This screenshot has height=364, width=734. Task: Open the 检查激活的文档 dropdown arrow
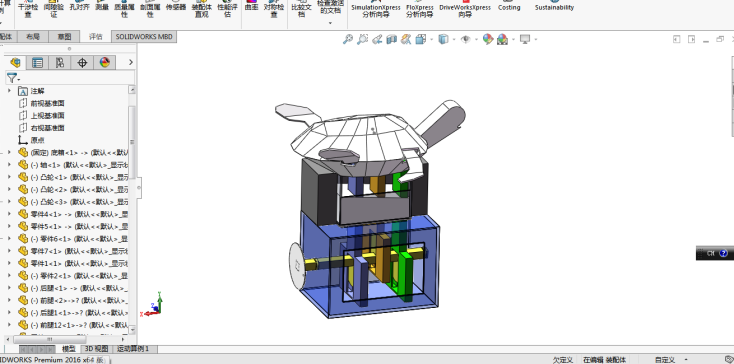coord(330,22)
